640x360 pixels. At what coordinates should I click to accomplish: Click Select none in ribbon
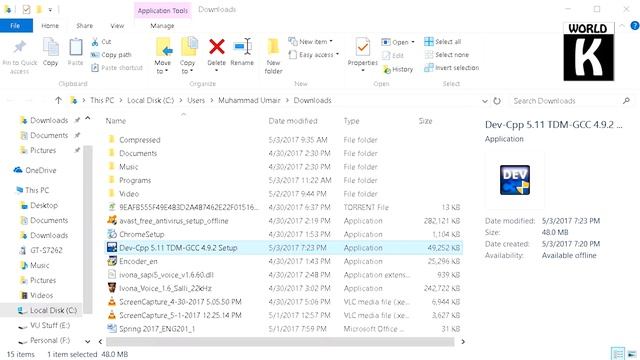point(447,55)
